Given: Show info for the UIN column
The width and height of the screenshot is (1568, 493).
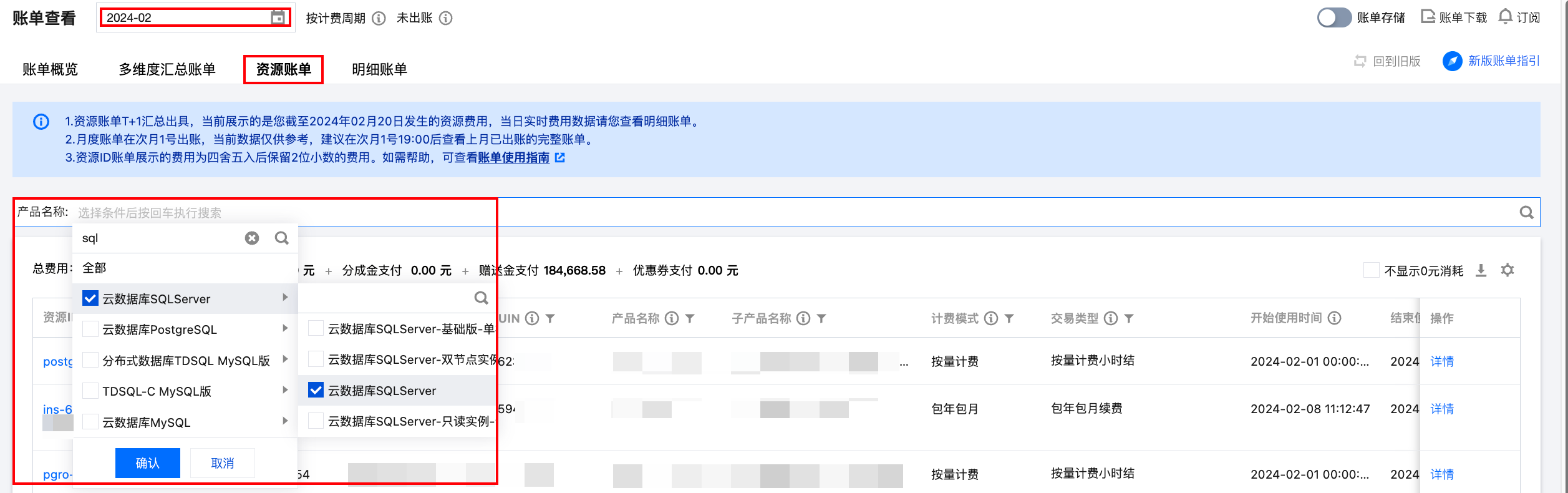Looking at the screenshot, I should click(x=532, y=318).
